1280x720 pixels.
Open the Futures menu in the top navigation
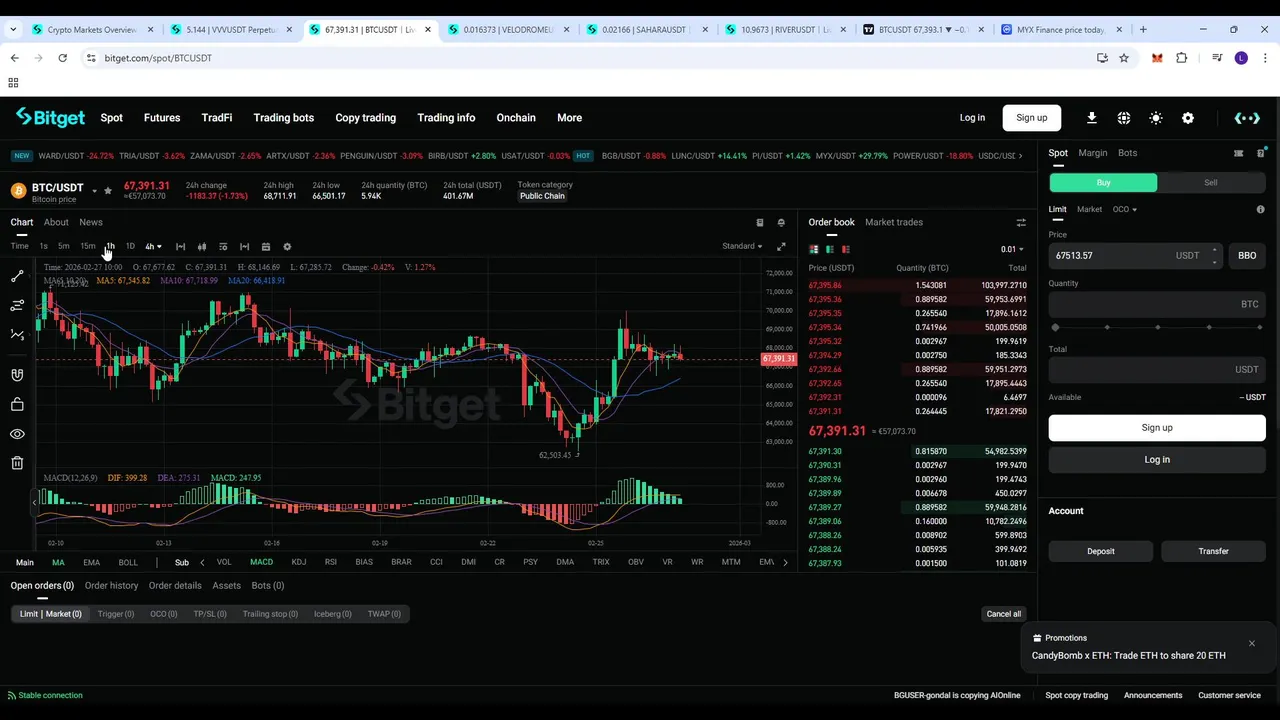162,118
